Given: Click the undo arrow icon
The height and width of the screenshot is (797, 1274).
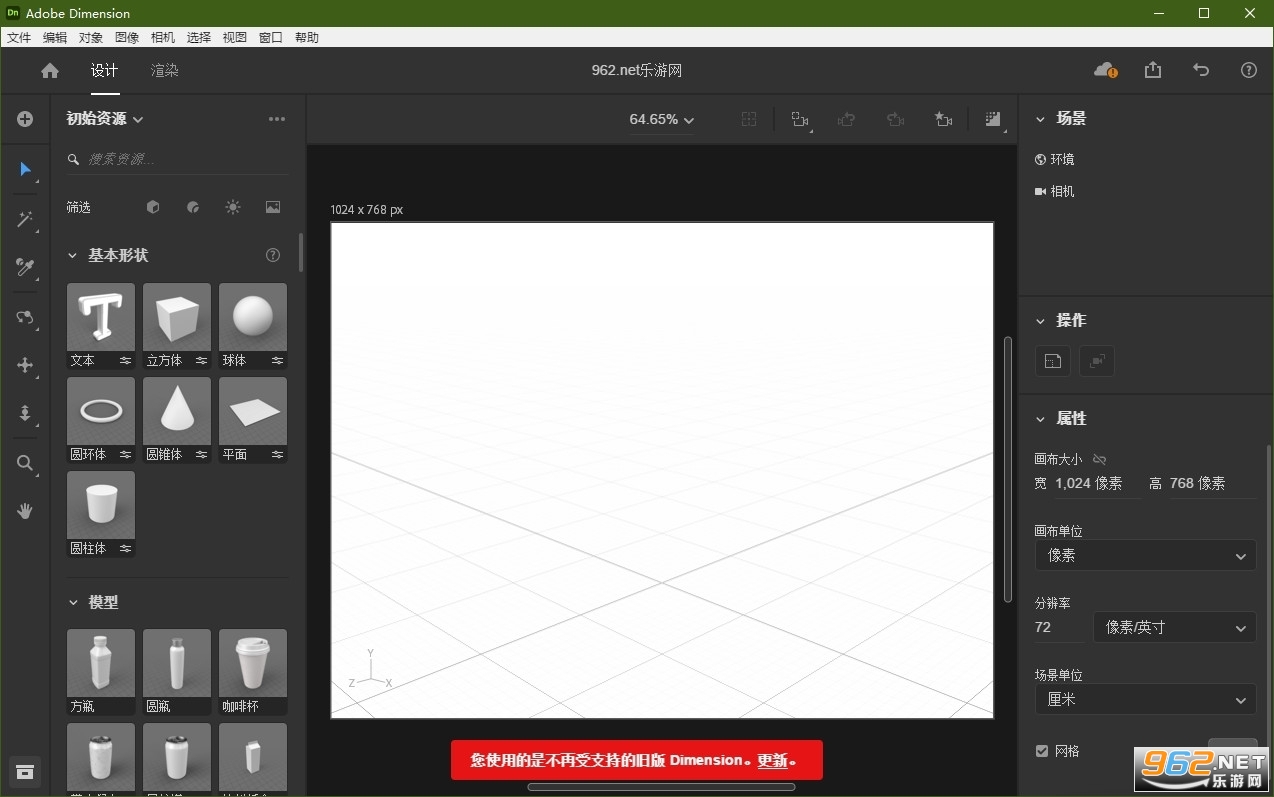Looking at the screenshot, I should [x=1201, y=70].
